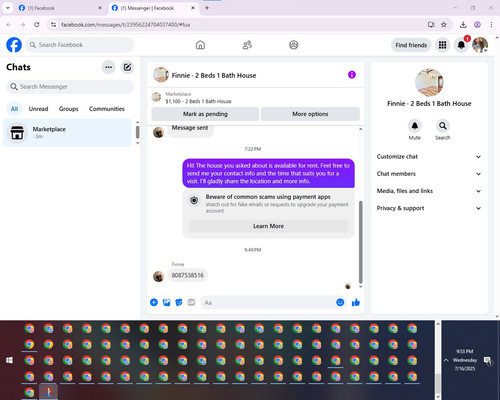Viewport: 500px width, 400px height.
Task: Send a thumbs-up like
Action: pyautogui.click(x=356, y=302)
